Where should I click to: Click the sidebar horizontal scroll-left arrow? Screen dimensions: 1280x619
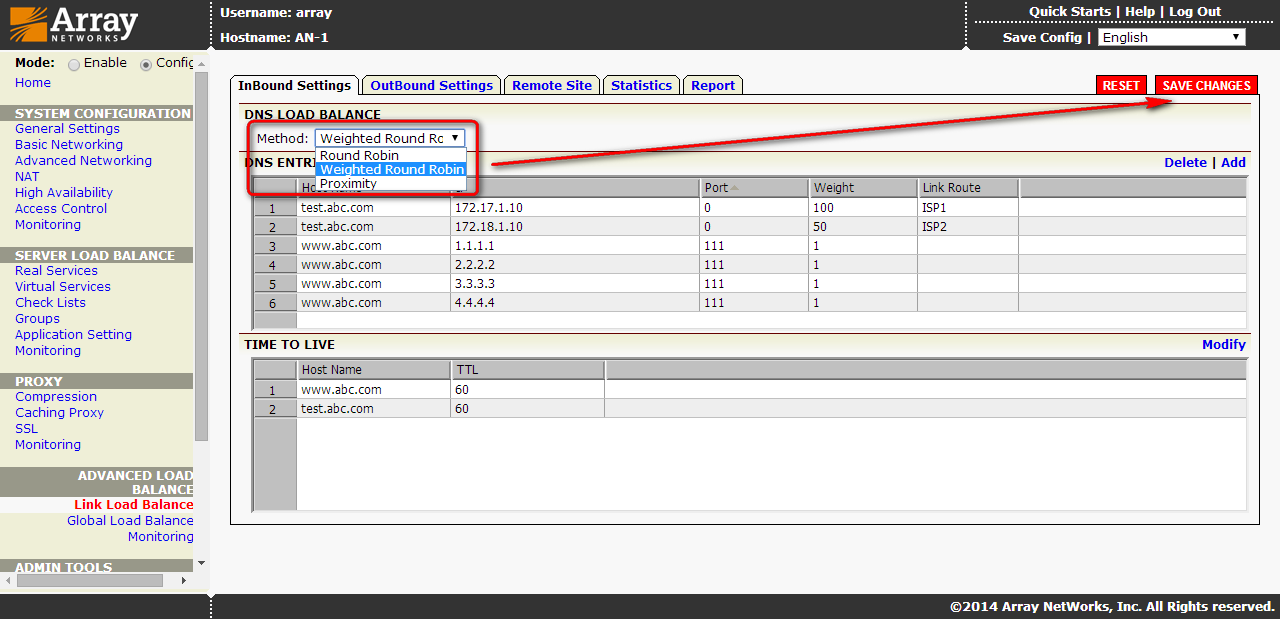(x=8, y=580)
